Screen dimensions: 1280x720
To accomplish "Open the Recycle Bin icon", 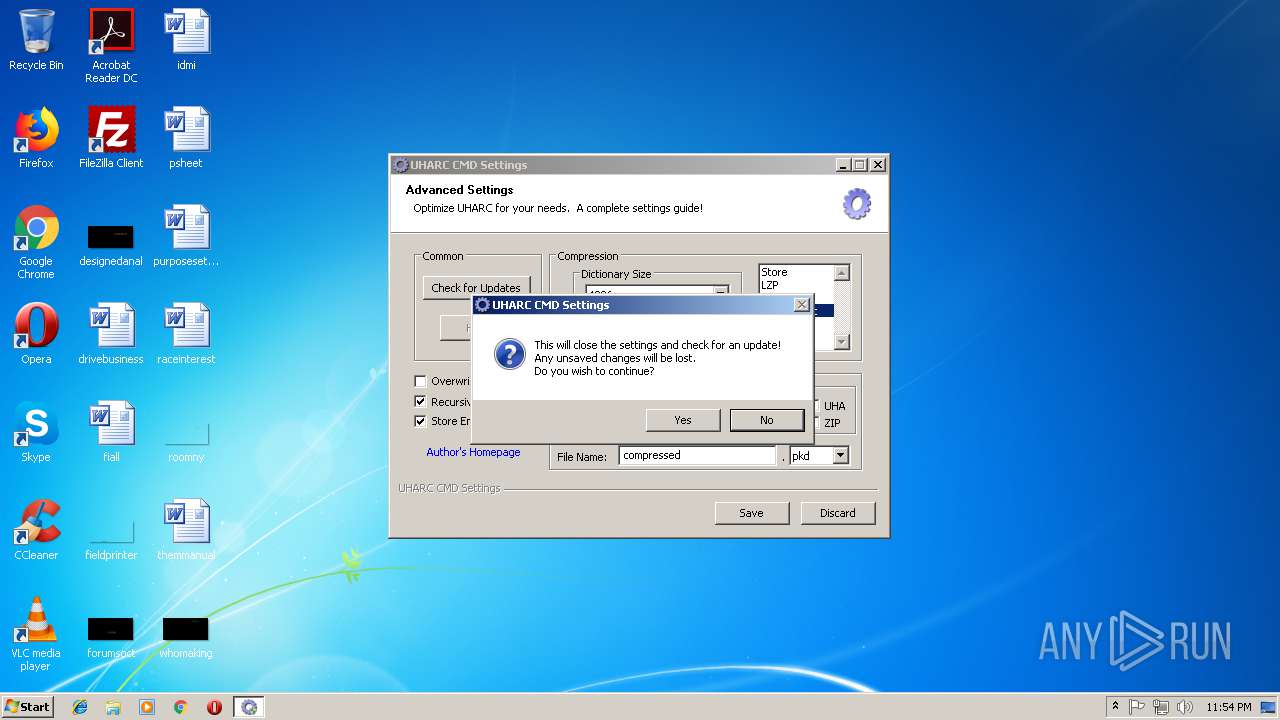I will (x=36, y=40).
